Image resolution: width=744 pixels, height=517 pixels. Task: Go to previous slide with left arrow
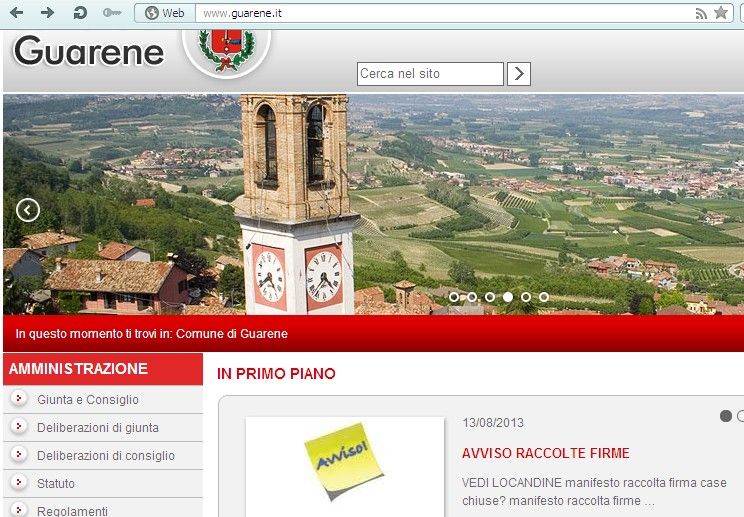tap(28, 210)
